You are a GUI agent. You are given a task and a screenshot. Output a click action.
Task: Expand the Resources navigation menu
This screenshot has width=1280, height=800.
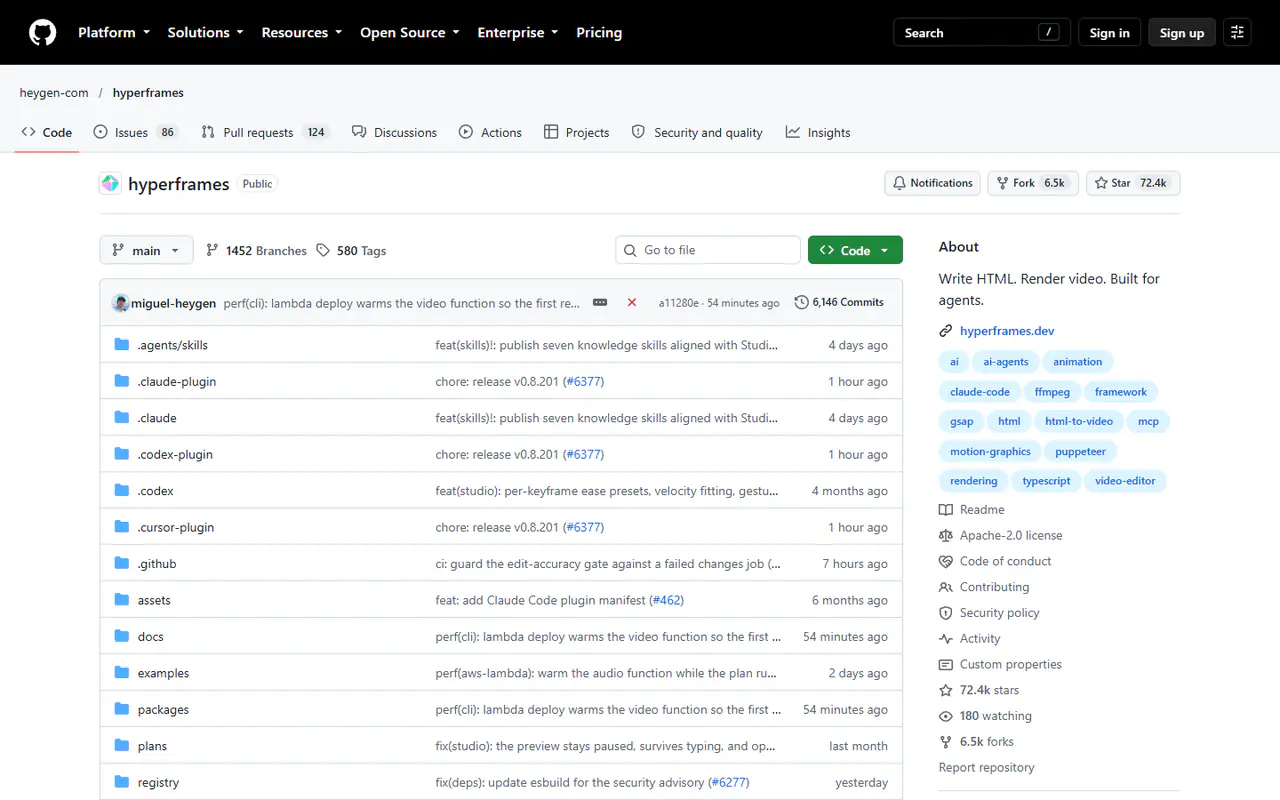[x=302, y=33]
